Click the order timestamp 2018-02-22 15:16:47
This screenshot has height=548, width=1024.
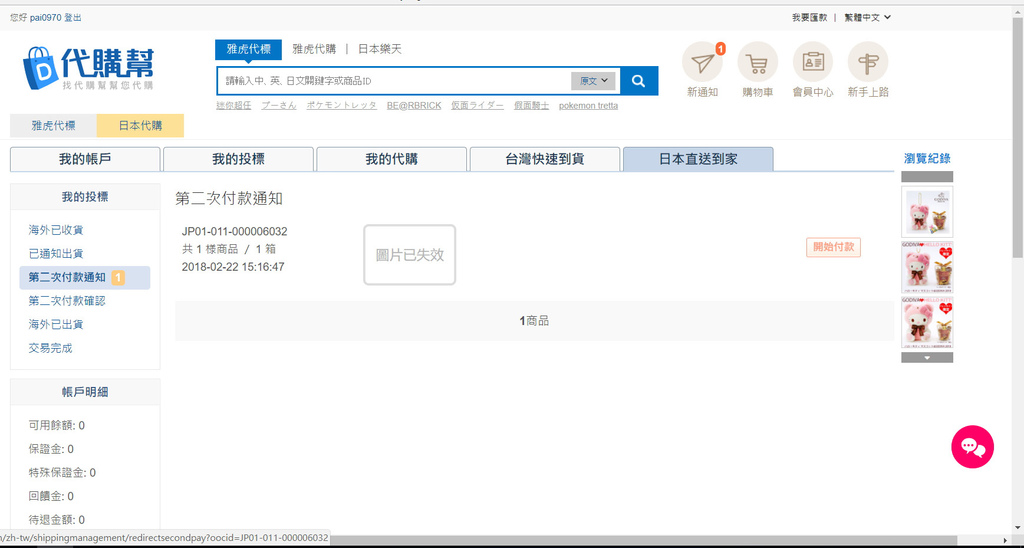[x=233, y=266]
